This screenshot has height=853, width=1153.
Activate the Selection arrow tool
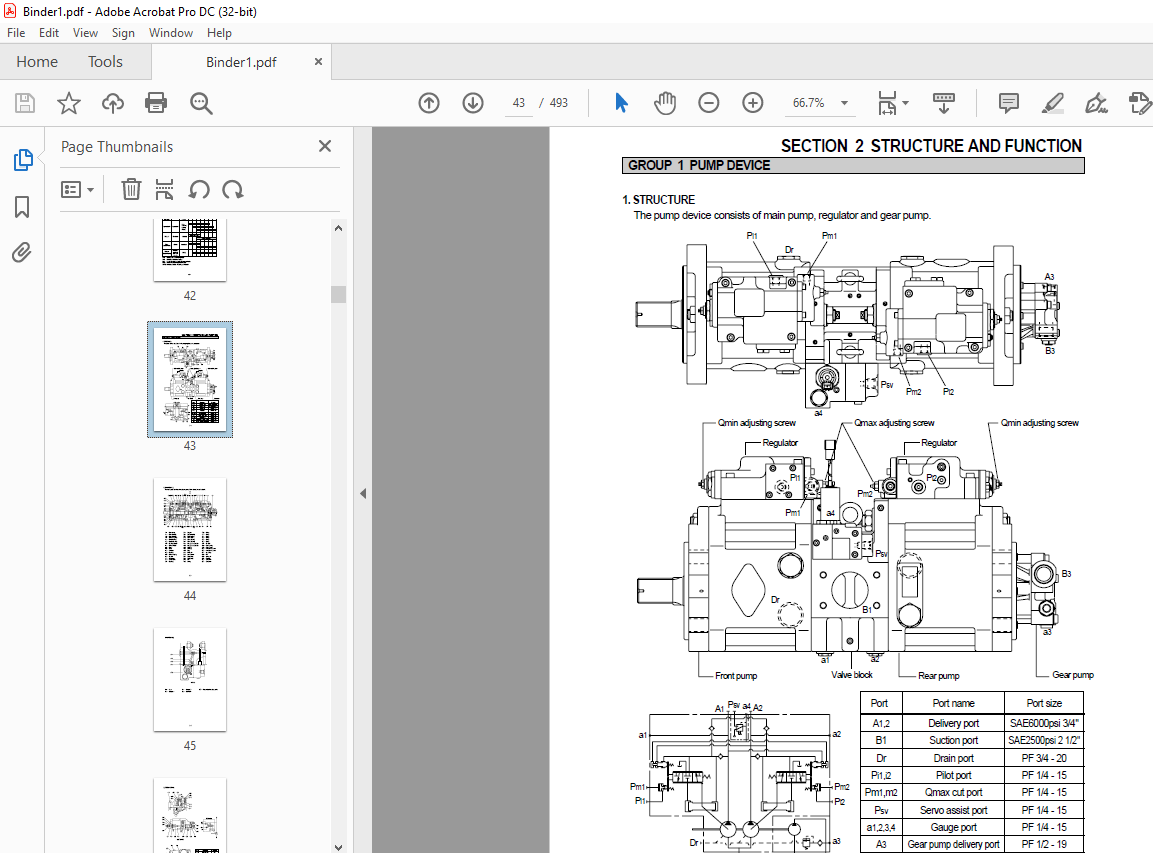pos(621,103)
